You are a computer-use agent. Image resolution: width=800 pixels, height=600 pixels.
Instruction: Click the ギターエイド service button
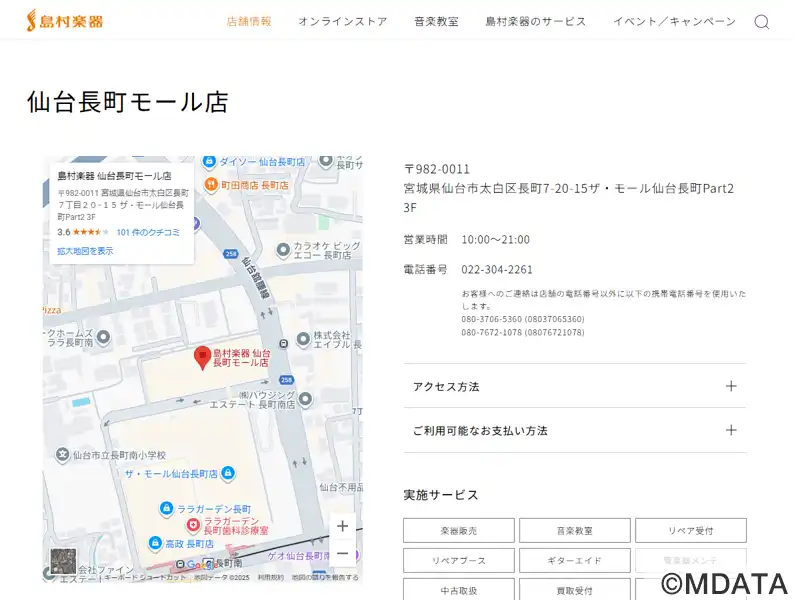(x=575, y=561)
